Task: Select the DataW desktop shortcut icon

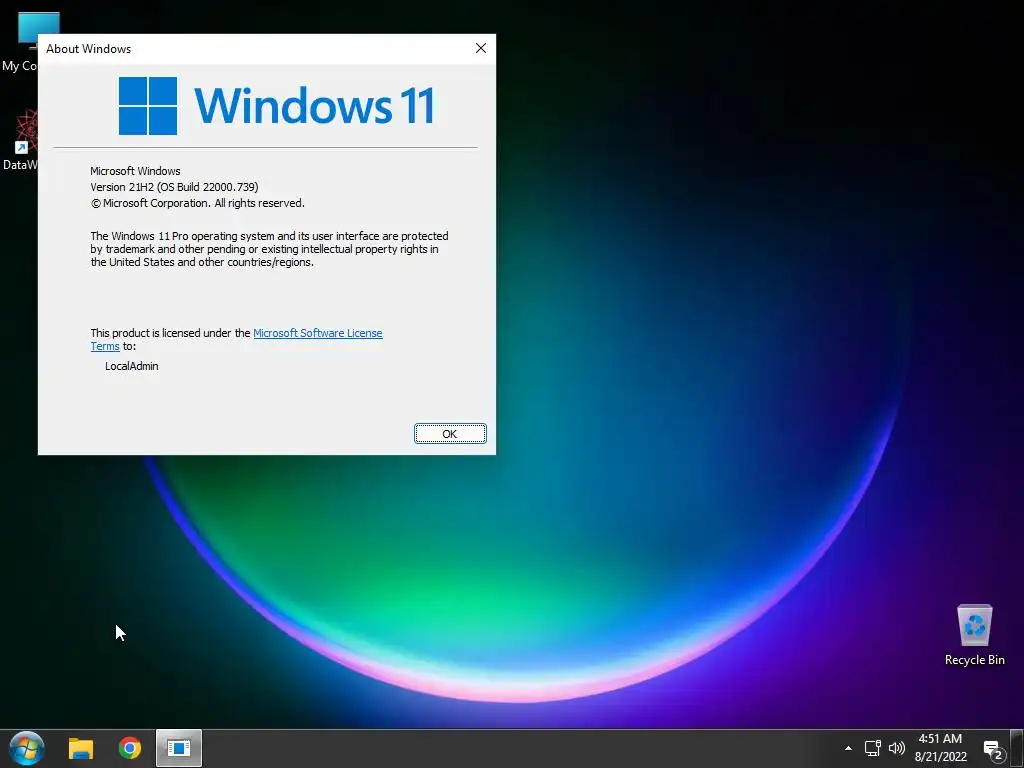Action: tap(20, 140)
